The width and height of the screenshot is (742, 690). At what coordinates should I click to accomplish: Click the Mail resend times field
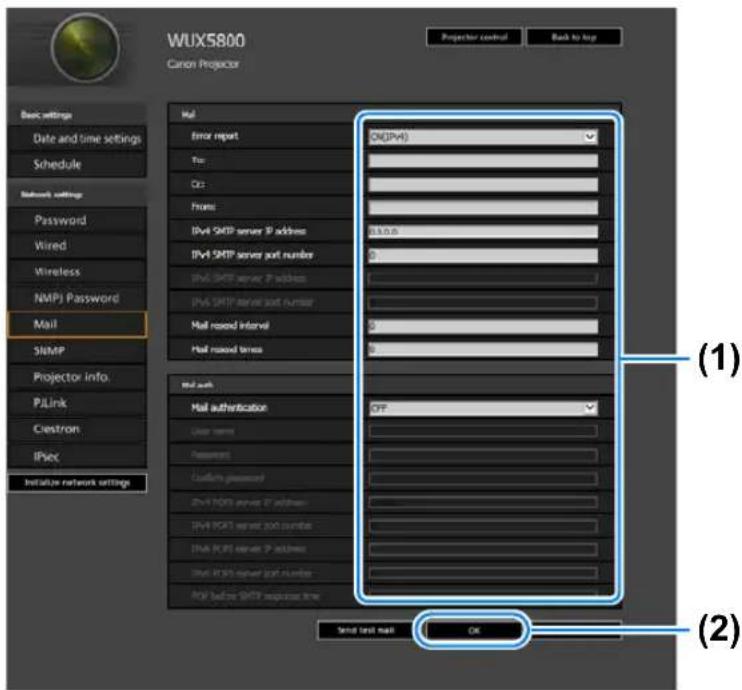click(483, 349)
